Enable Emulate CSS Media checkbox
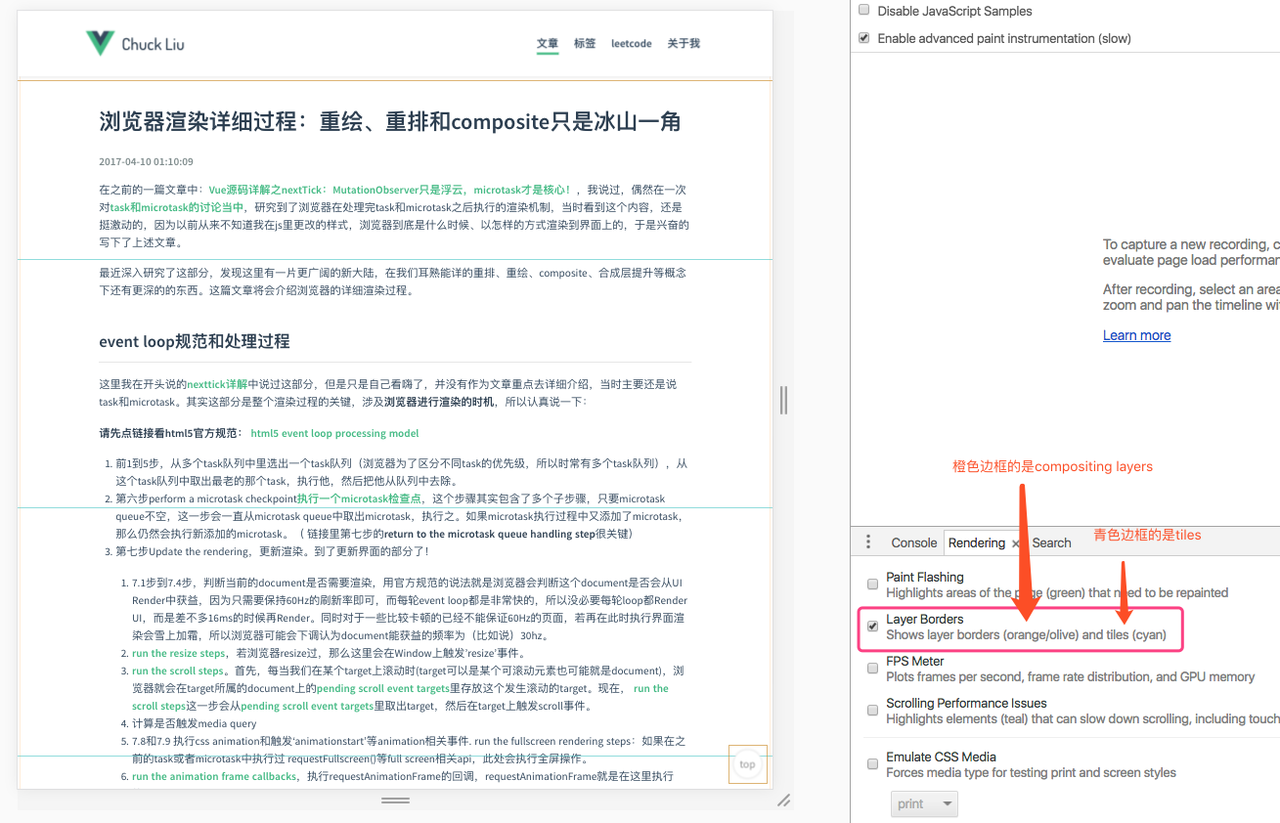1280x823 pixels. (x=873, y=764)
